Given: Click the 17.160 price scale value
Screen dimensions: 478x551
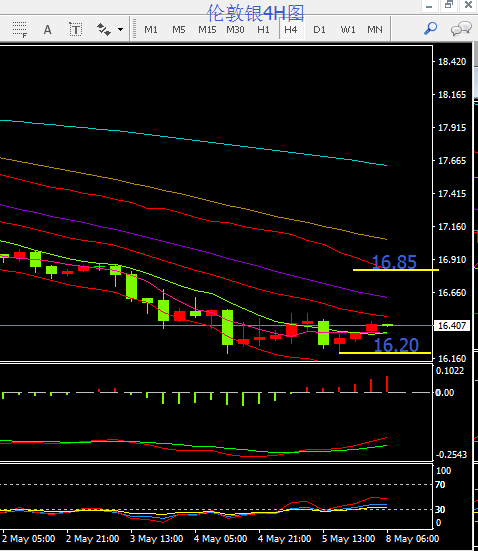Looking at the screenshot, I should tap(452, 227).
